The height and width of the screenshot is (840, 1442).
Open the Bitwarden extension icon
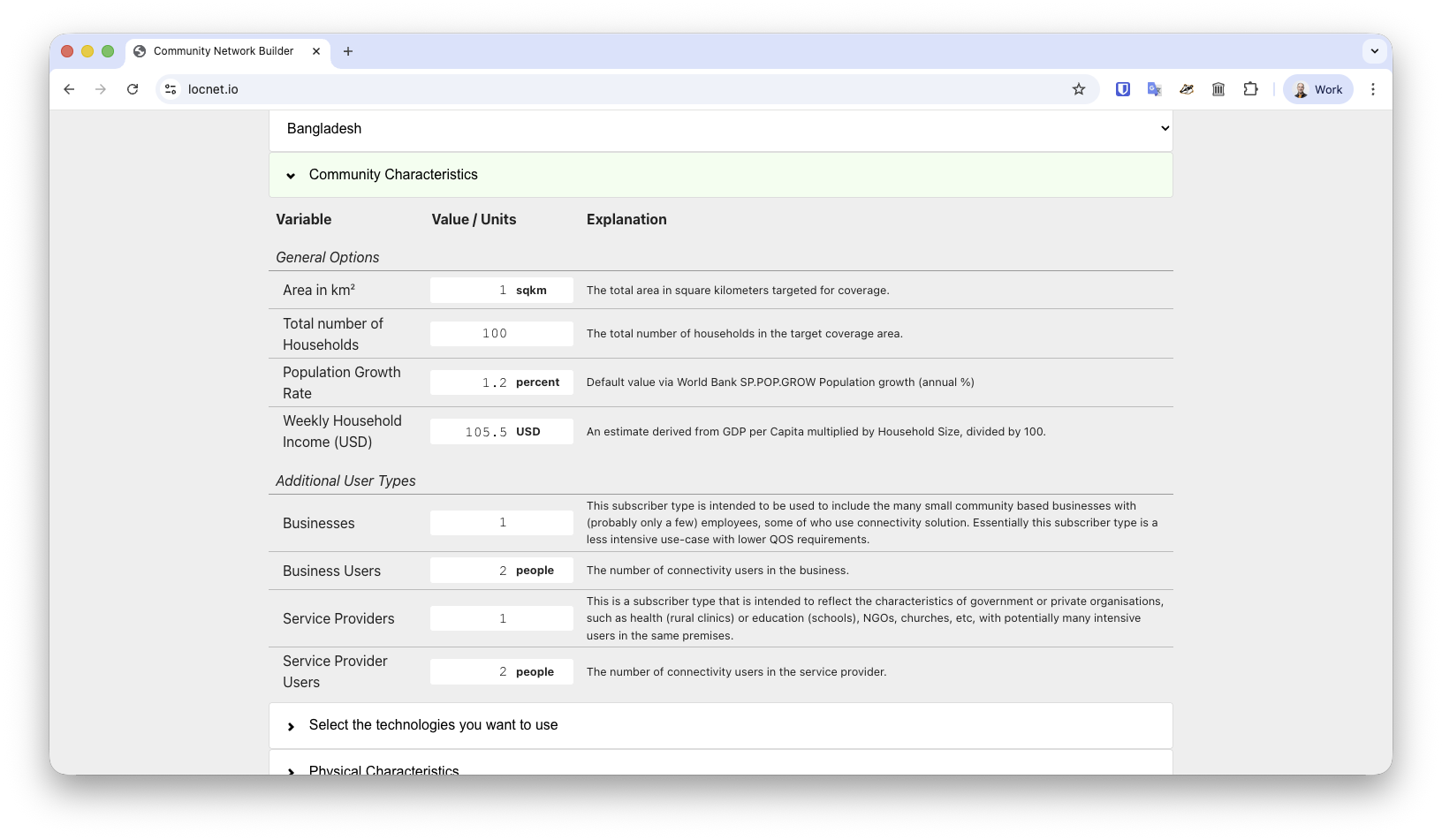pyautogui.click(x=1122, y=89)
